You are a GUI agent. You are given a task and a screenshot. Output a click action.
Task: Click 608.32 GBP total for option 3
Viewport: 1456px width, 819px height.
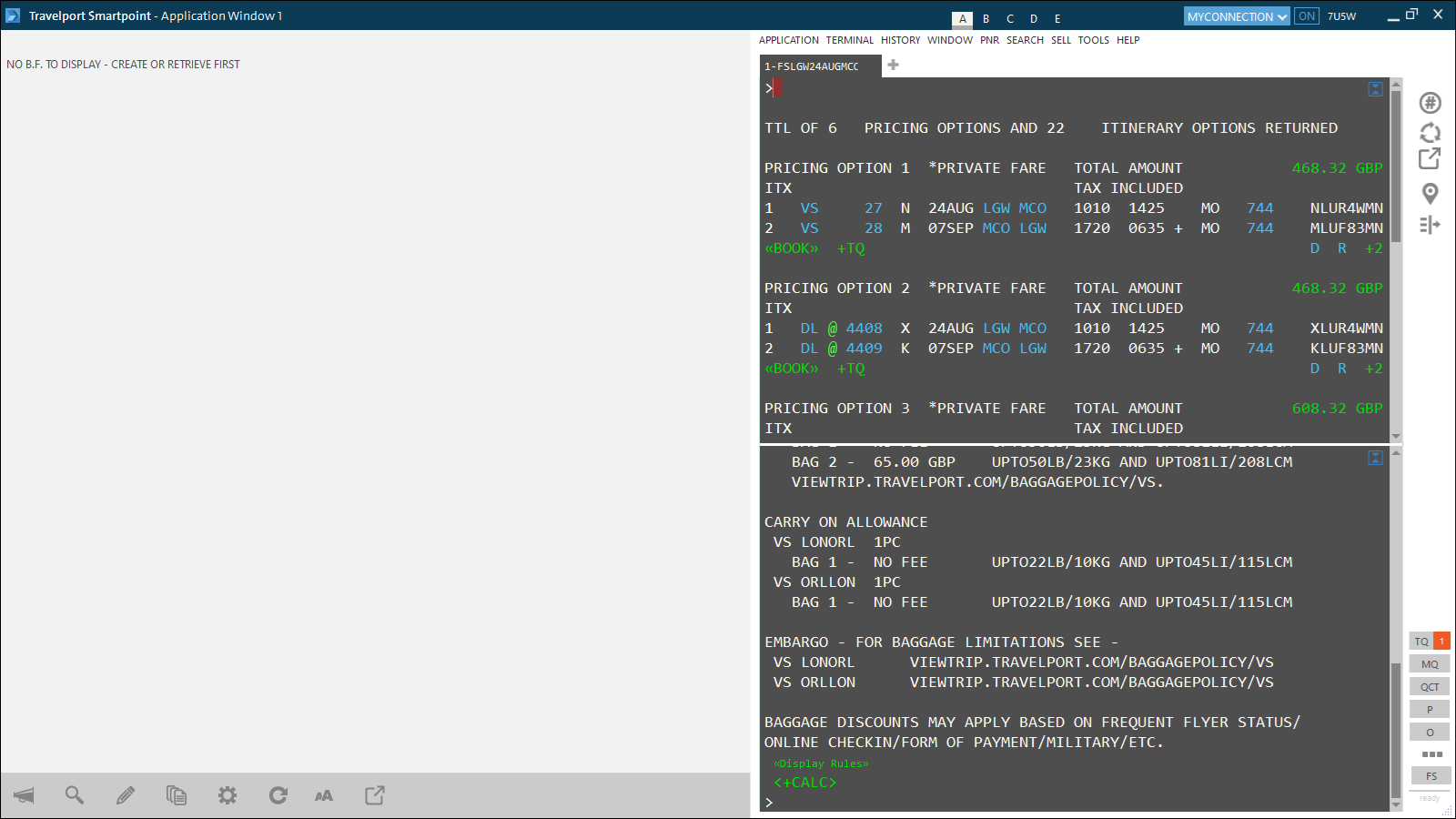click(x=1338, y=409)
